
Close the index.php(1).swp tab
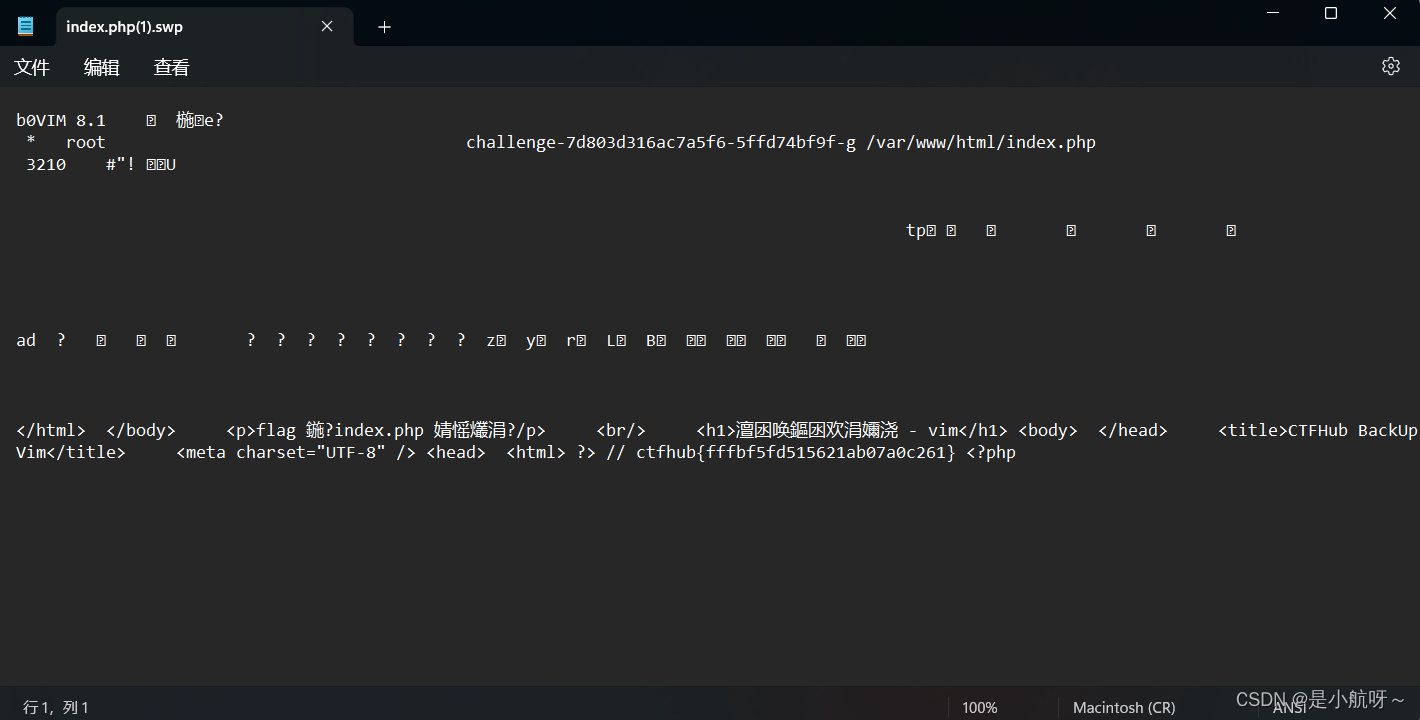[327, 26]
